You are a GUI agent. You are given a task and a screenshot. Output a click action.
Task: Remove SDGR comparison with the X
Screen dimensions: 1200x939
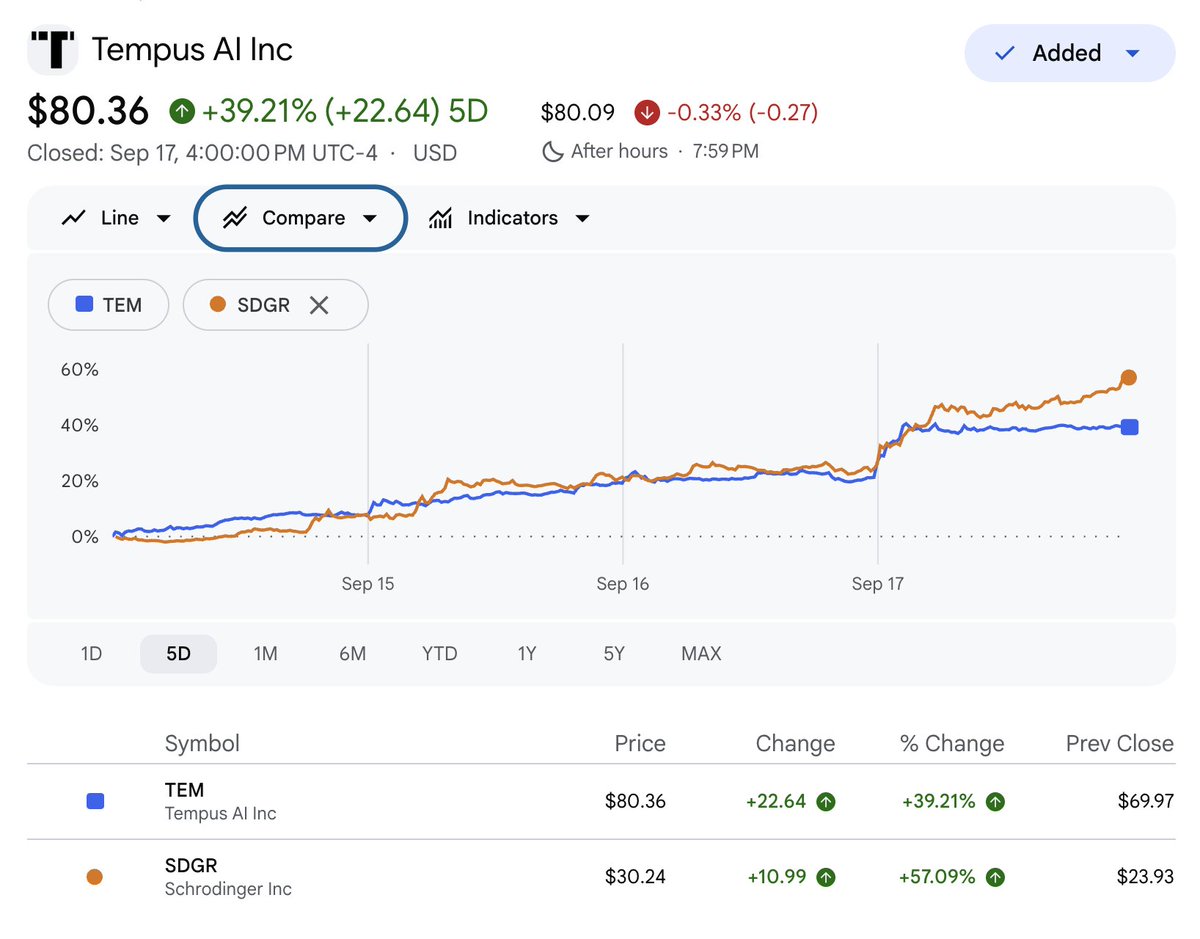click(x=319, y=305)
